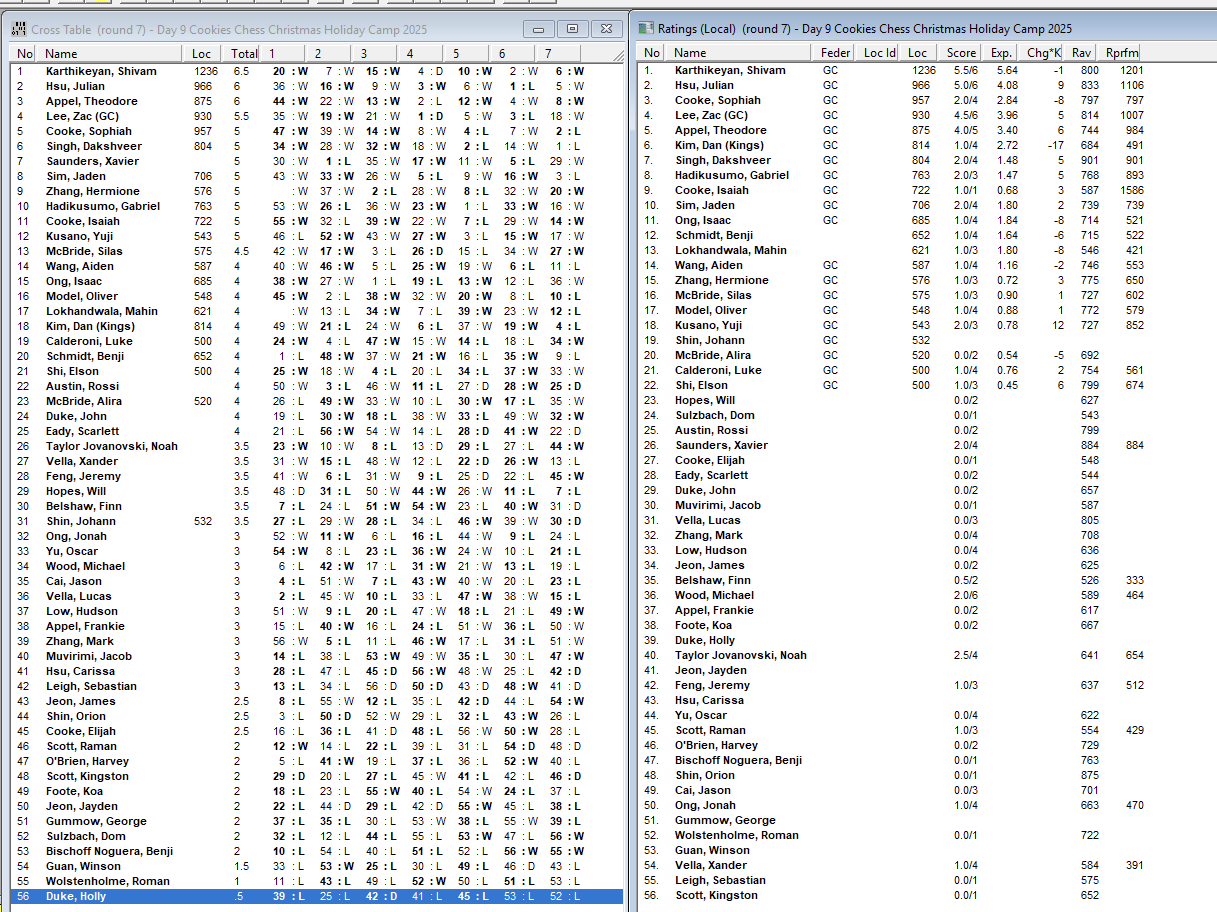This screenshot has width=1217, height=912.
Task: Click the No column header in Ratings window
Action: [652, 53]
